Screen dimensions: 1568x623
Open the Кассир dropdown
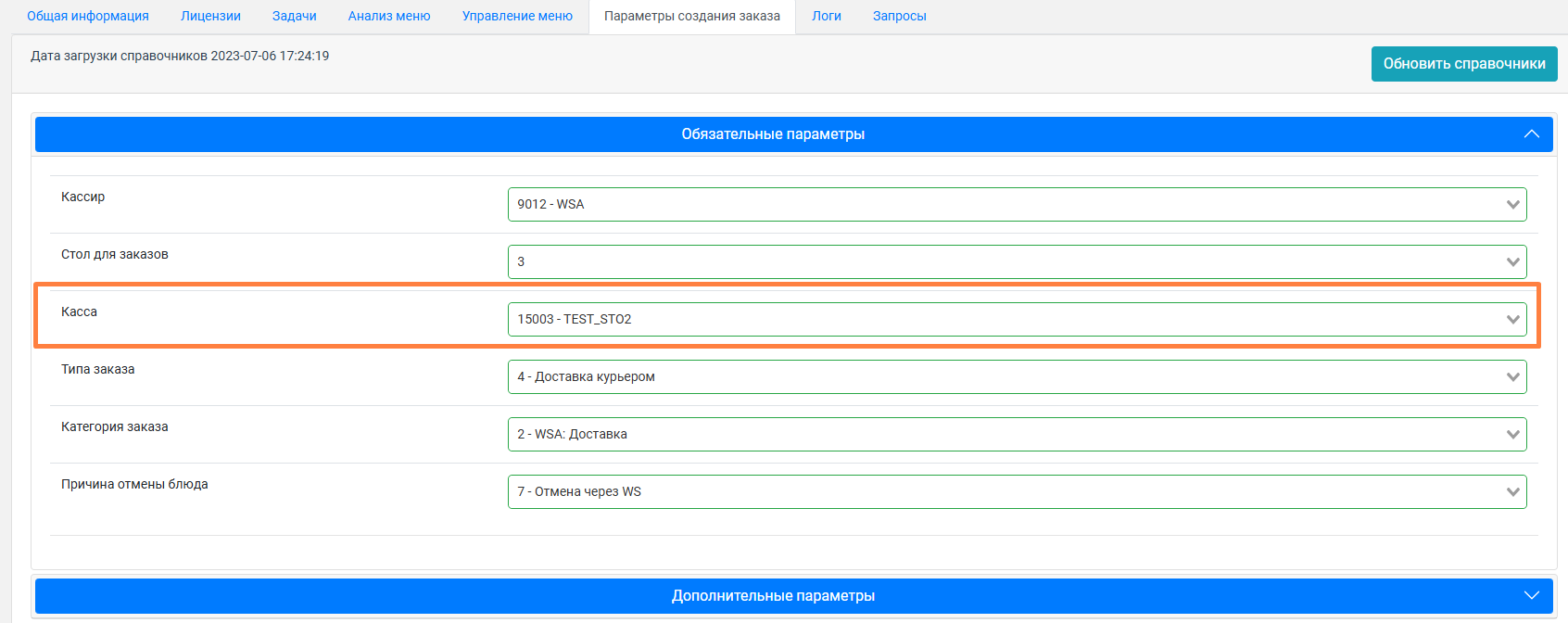point(1017,205)
